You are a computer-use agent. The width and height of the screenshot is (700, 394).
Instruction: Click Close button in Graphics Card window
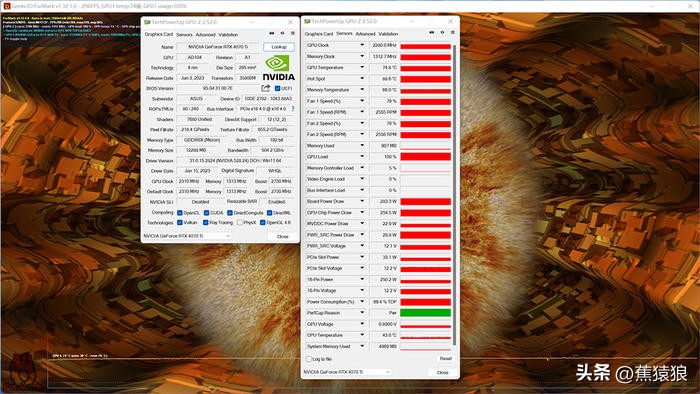283,236
